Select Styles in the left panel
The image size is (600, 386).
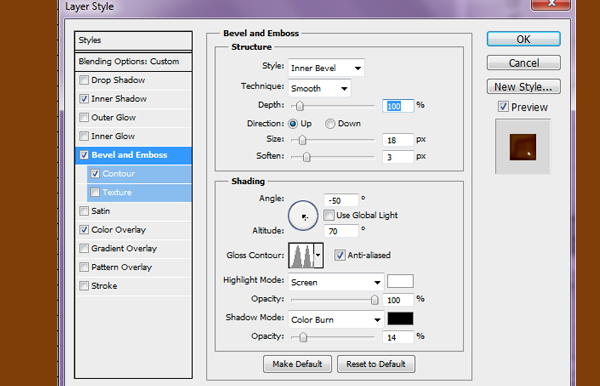click(x=133, y=40)
